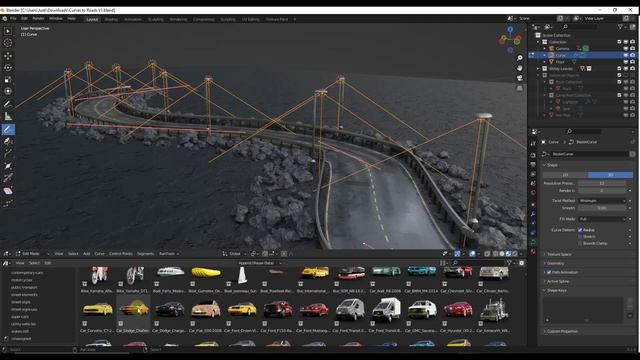Select 3D curve shape option
This screenshot has height=360, width=640.
click(611, 175)
